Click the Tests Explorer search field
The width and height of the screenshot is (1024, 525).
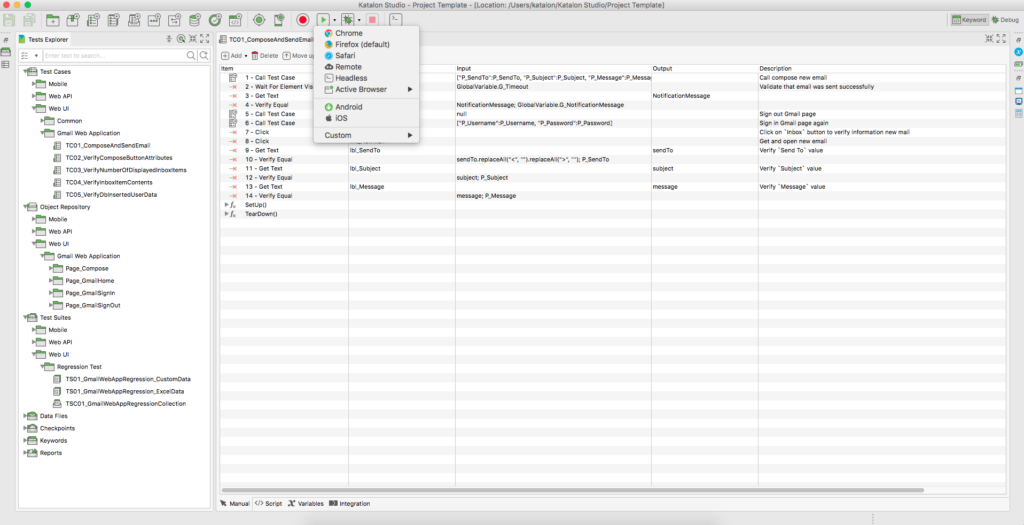(x=114, y=56)
